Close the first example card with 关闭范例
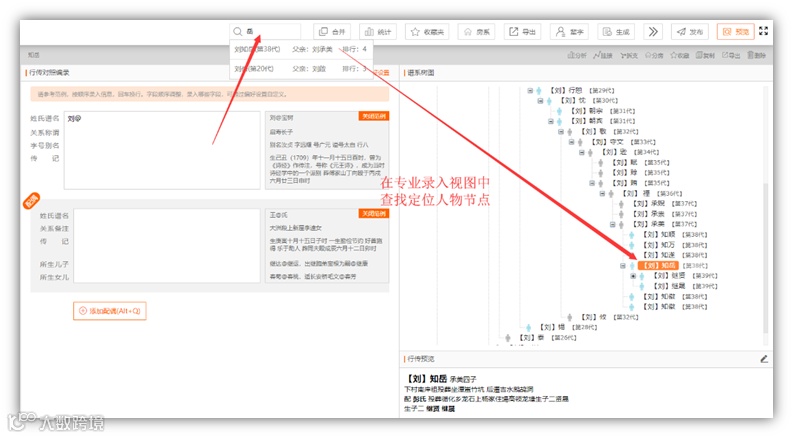 click(x=373, y=116)
